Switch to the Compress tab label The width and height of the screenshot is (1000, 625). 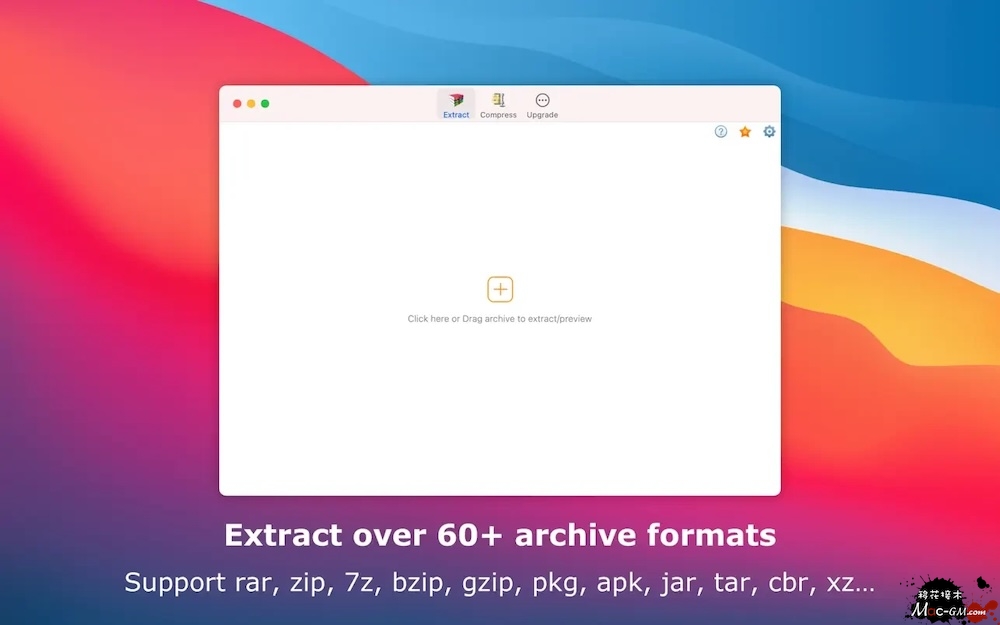498,115
